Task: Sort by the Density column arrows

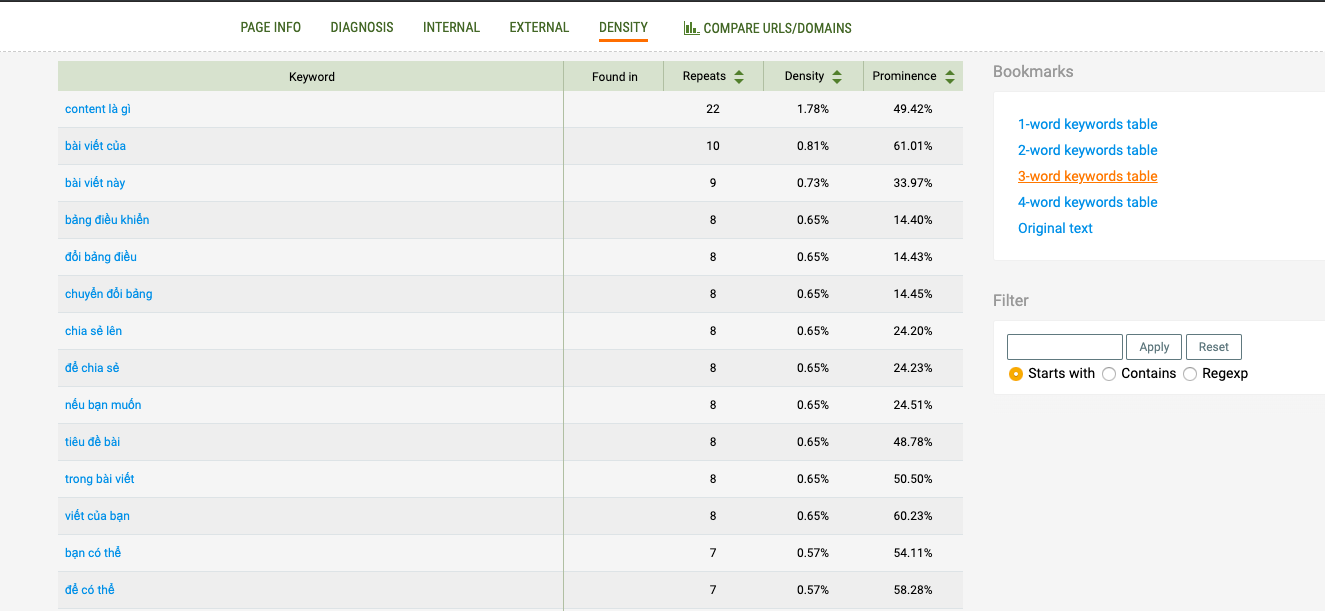Action: coord(837,77)
